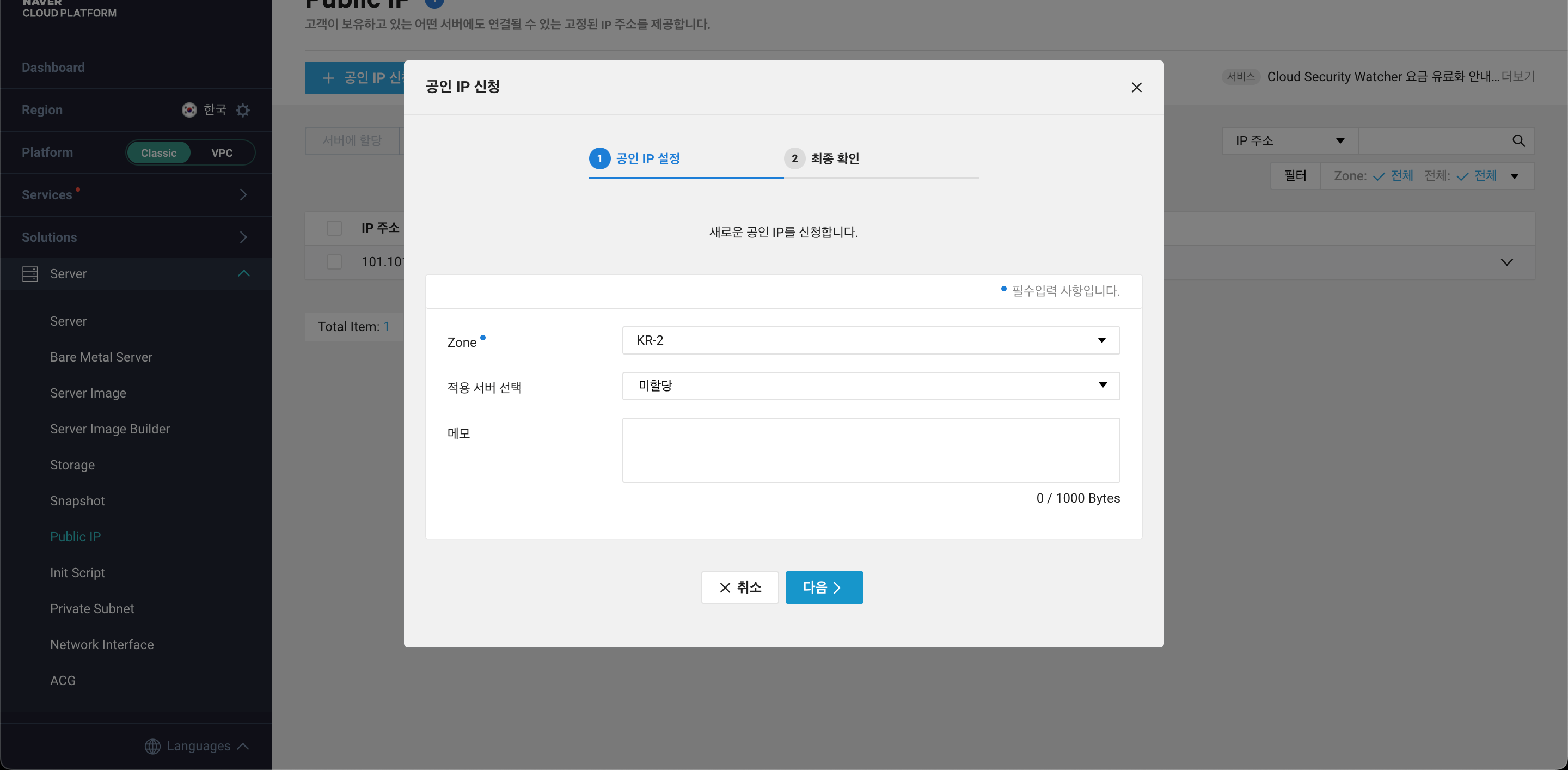The height and width of the screenshot is (770, 1568).
Task: Click the Languages globe icon
Action: [x=152, y=745]
